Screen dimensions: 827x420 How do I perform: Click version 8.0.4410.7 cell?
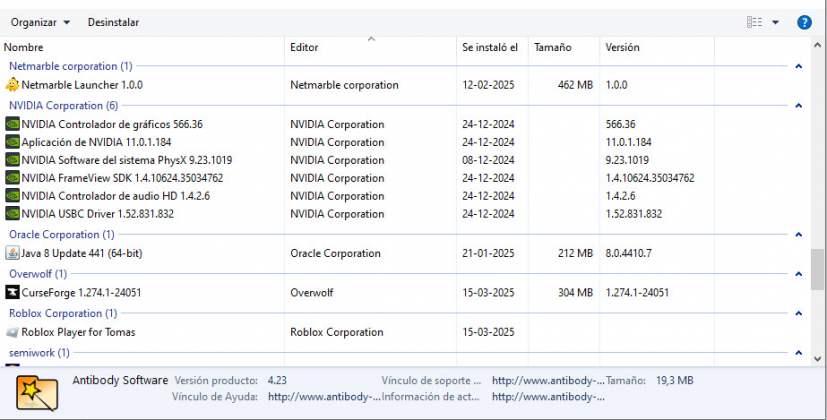628,253
